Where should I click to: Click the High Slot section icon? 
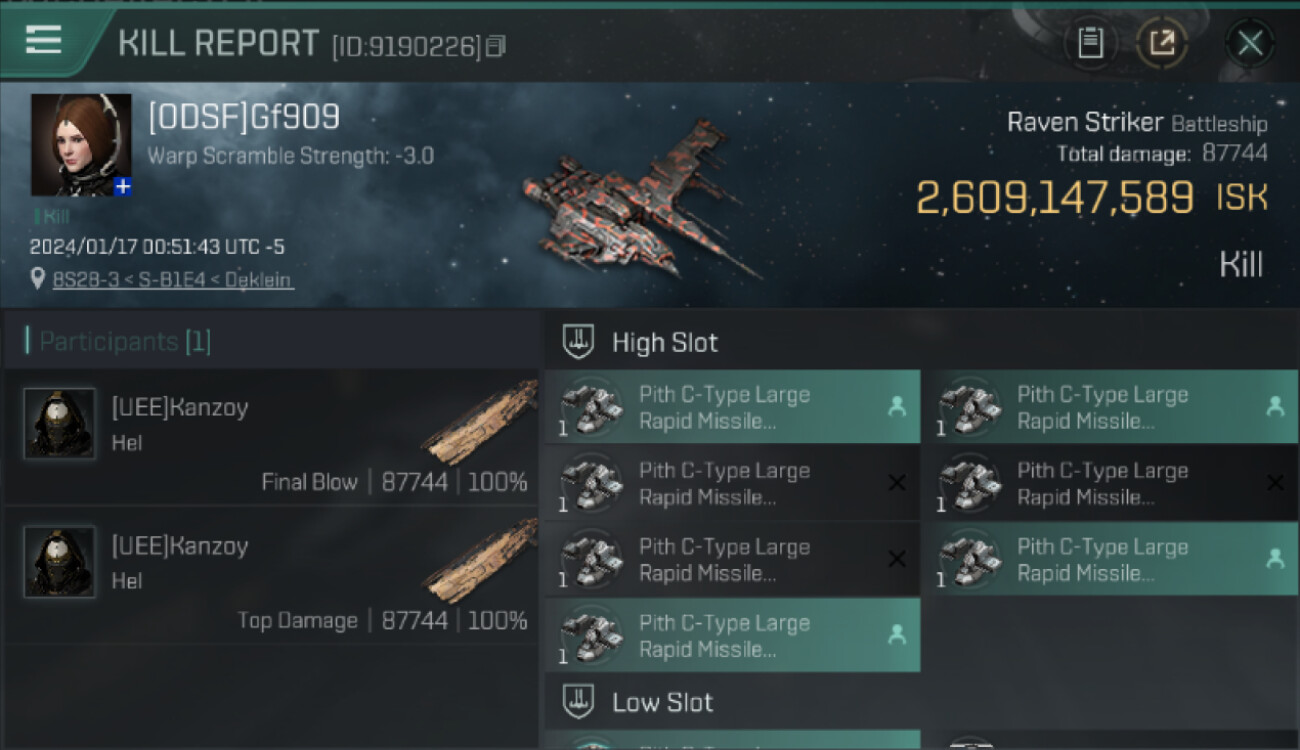[579, 342]
